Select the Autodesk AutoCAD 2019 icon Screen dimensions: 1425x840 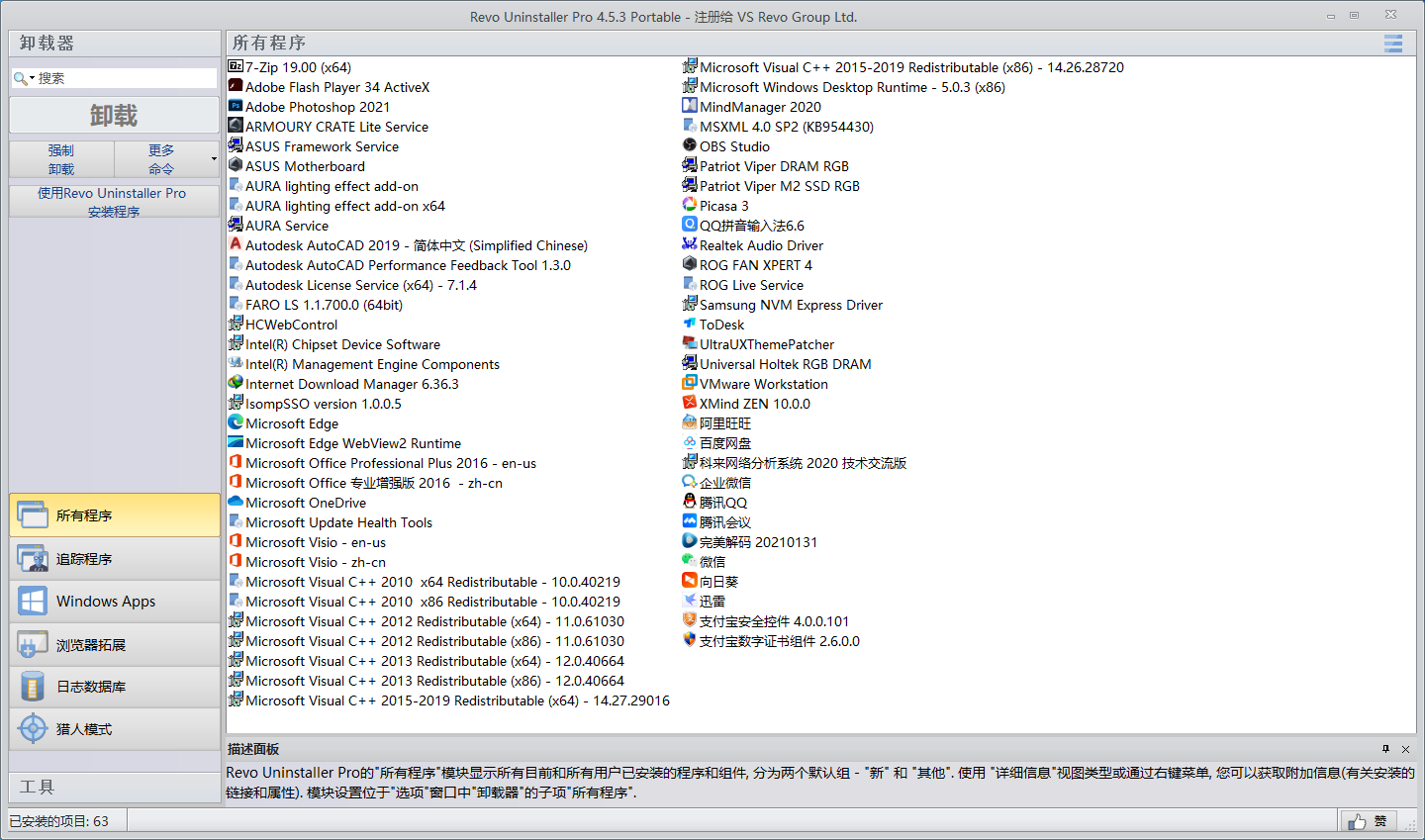tap(236, 244)
